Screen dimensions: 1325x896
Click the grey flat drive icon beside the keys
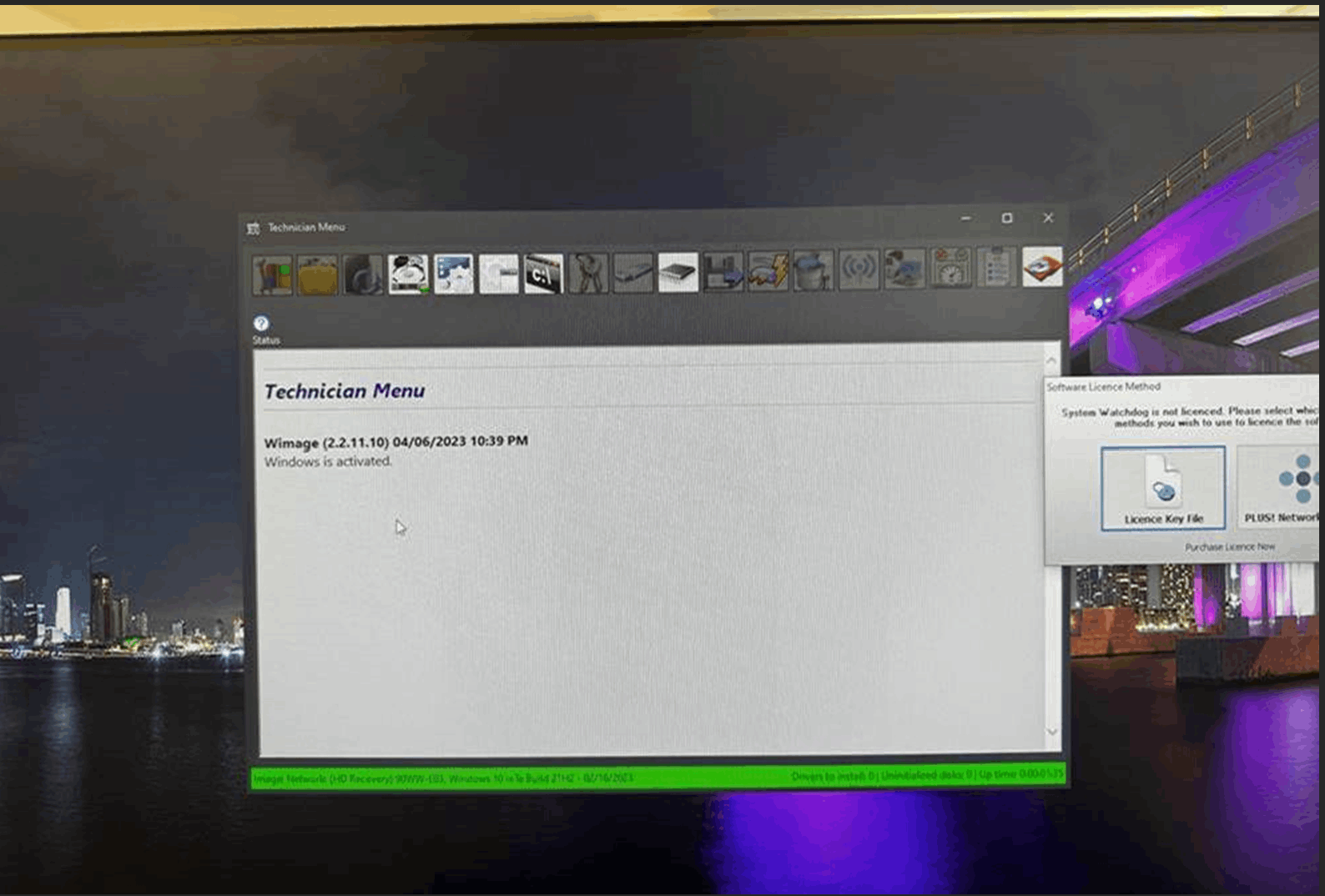click(x=633, y=274)
